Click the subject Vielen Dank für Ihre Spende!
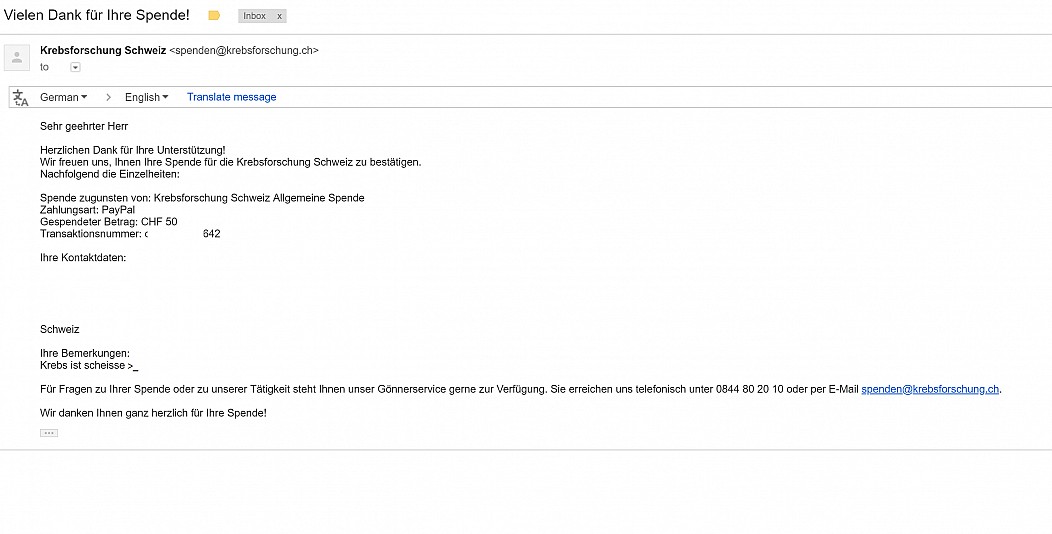The width and height of the screenshot is (1052, 534). 97,15
